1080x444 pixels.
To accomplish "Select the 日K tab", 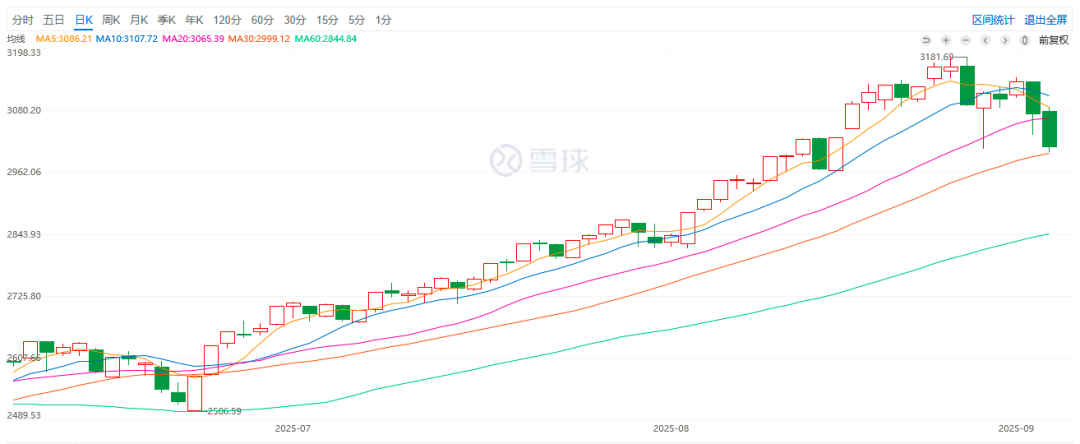I will tap(83, 20).
